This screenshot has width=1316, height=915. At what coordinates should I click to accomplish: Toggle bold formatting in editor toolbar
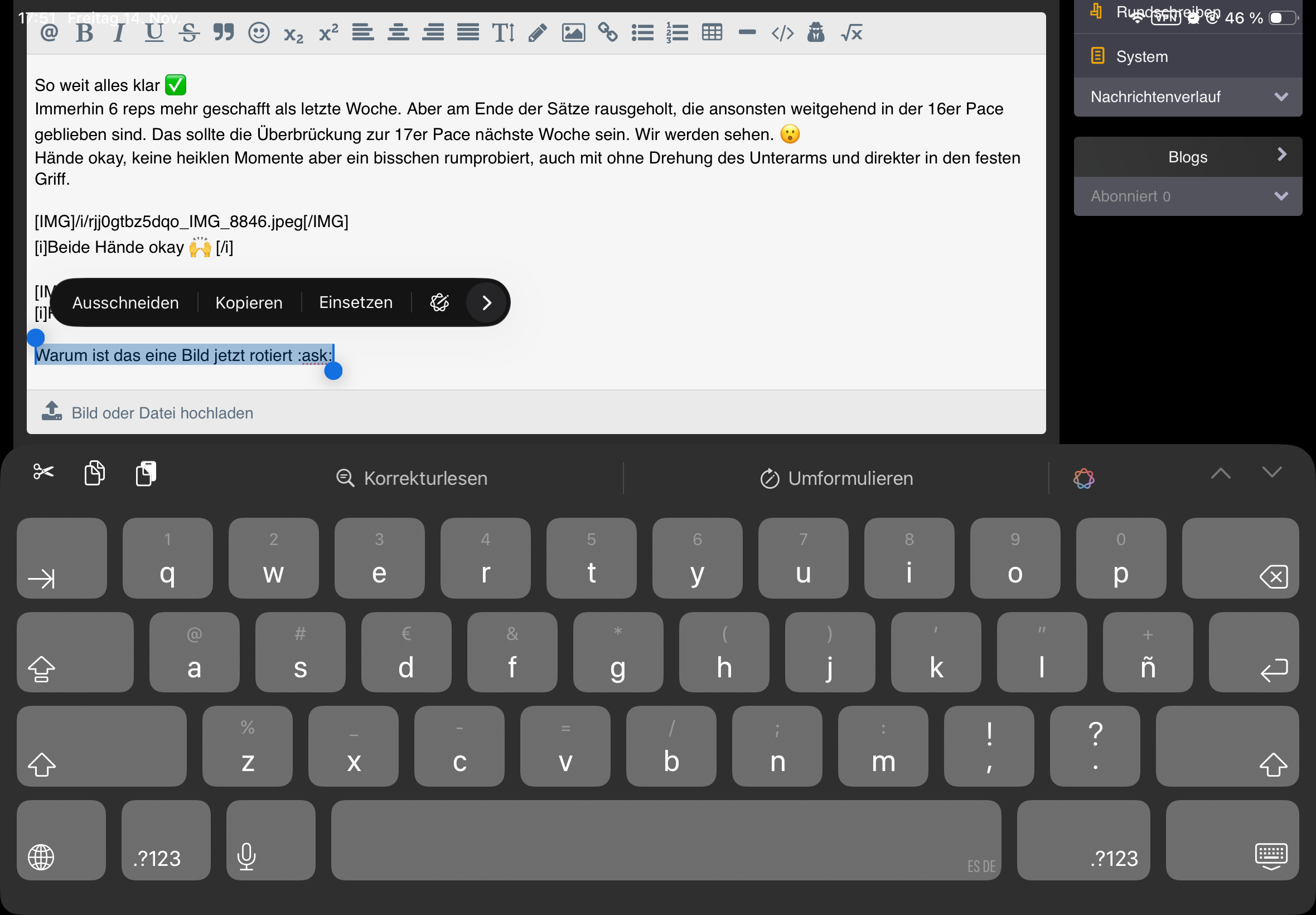(84, 33)
